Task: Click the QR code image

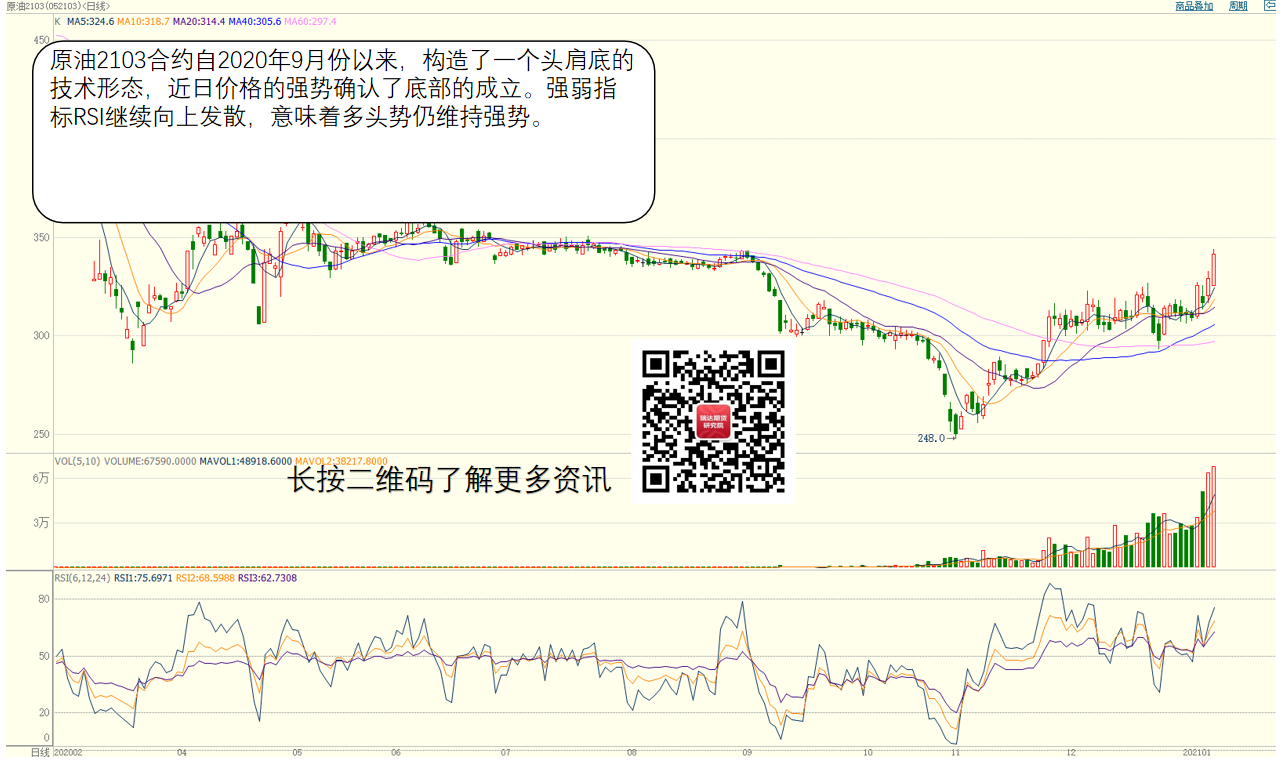Action: (713, 420)
